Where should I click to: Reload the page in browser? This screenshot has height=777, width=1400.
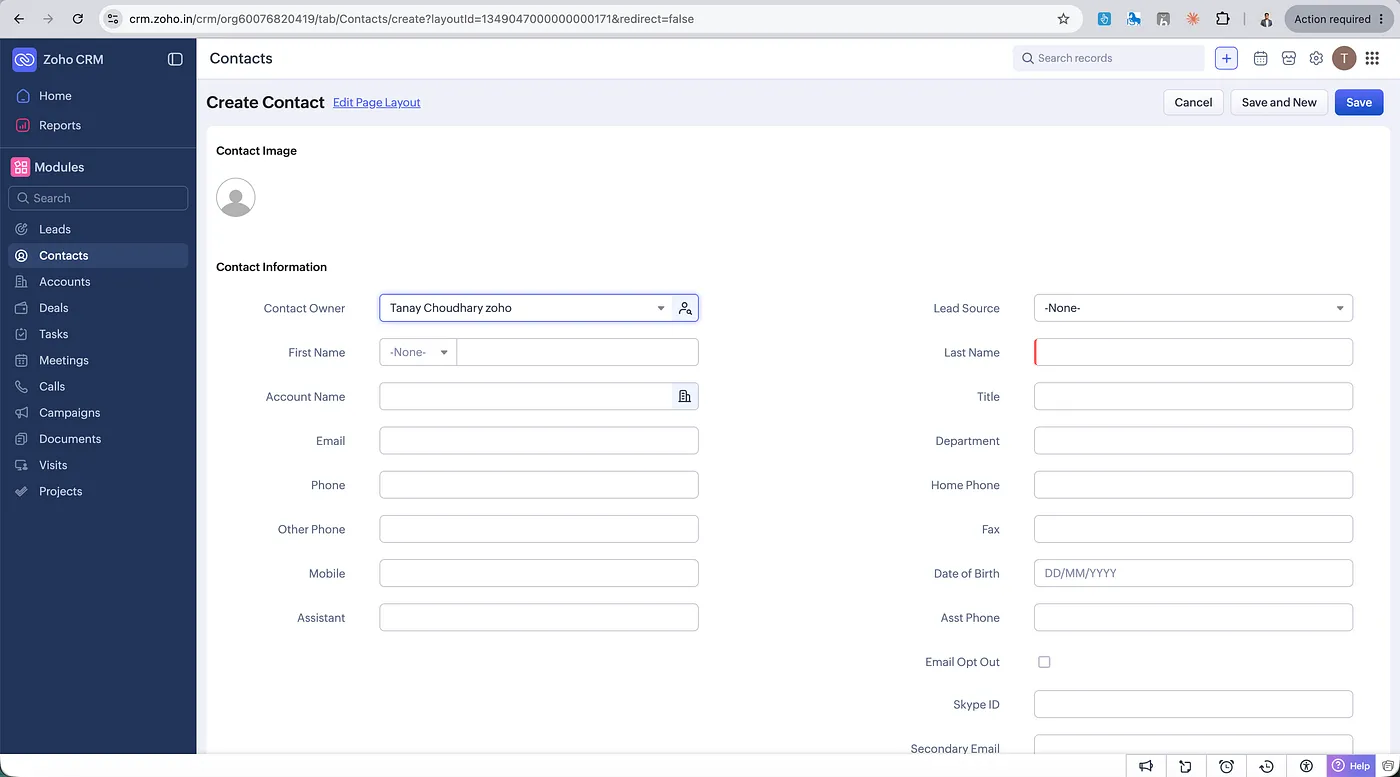(x=78, y=19)
